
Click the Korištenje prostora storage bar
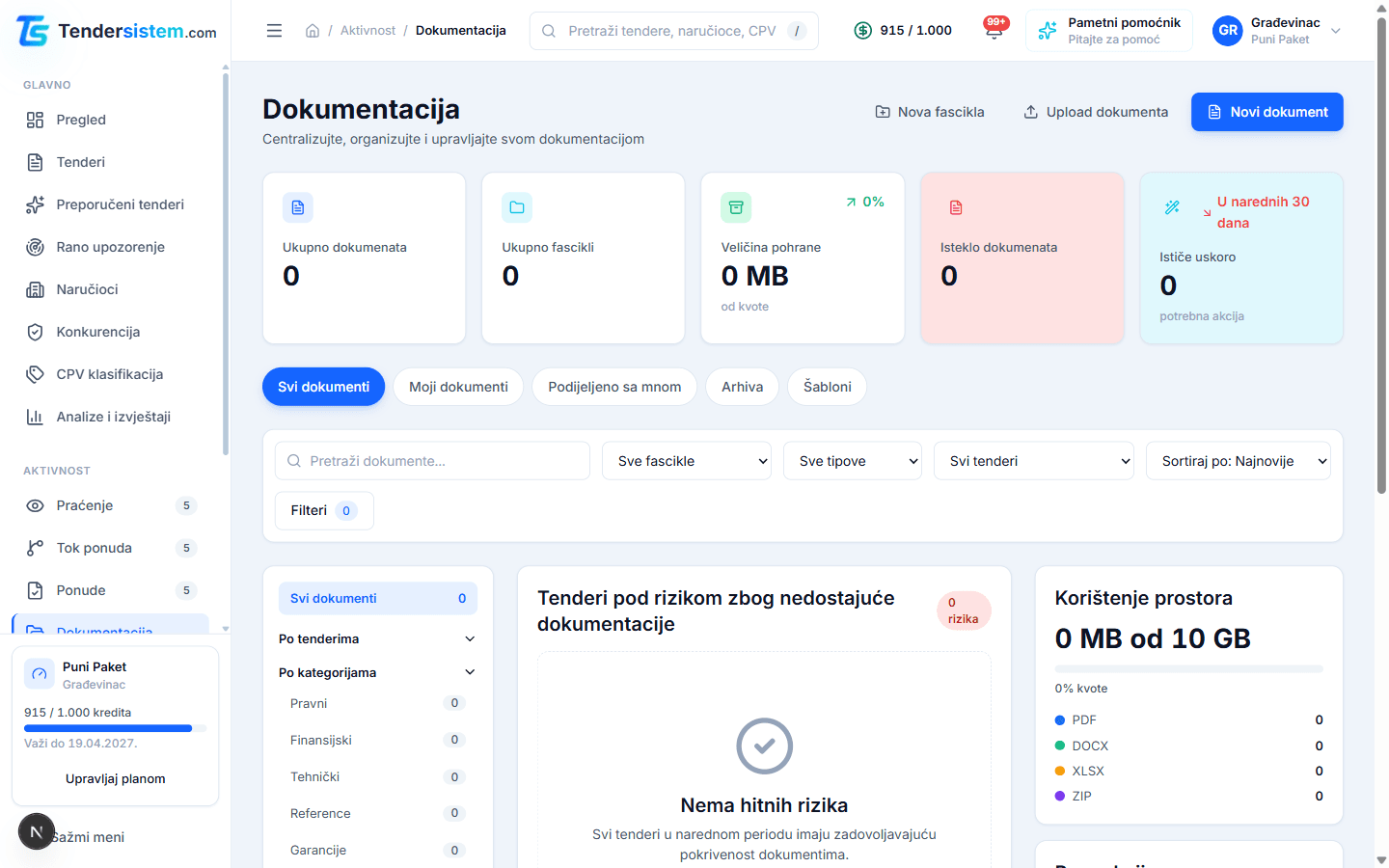tap(1189, 668)
